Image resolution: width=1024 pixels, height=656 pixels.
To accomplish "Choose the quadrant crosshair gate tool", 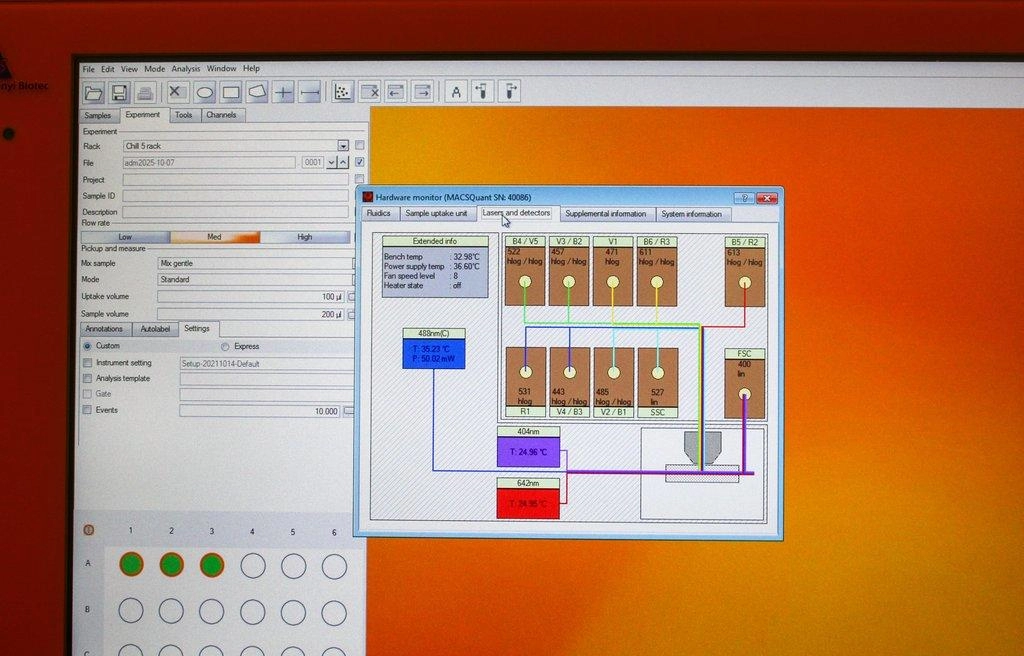I will tap(284, 92).
